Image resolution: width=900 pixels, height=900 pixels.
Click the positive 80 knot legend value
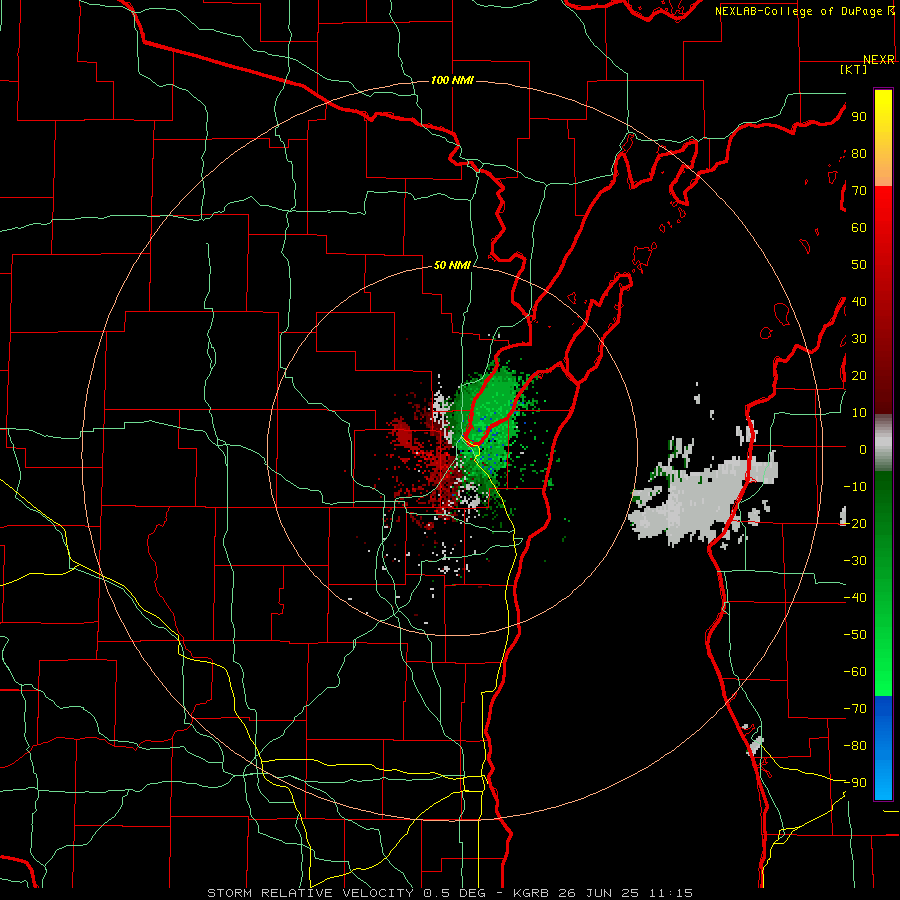[859, 153]
